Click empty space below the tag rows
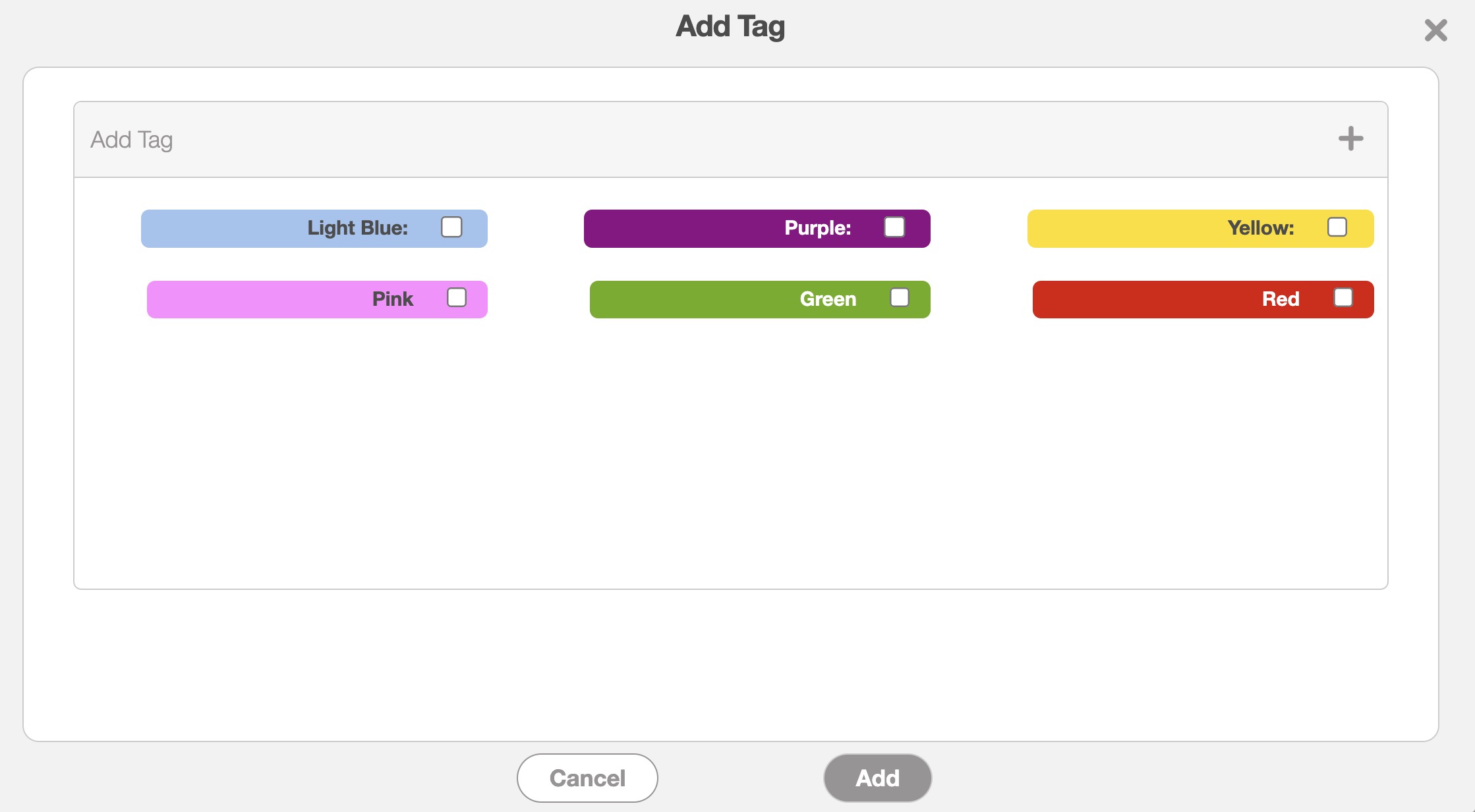Screen dimensions: 1475x812 click(x=730, y=455)
